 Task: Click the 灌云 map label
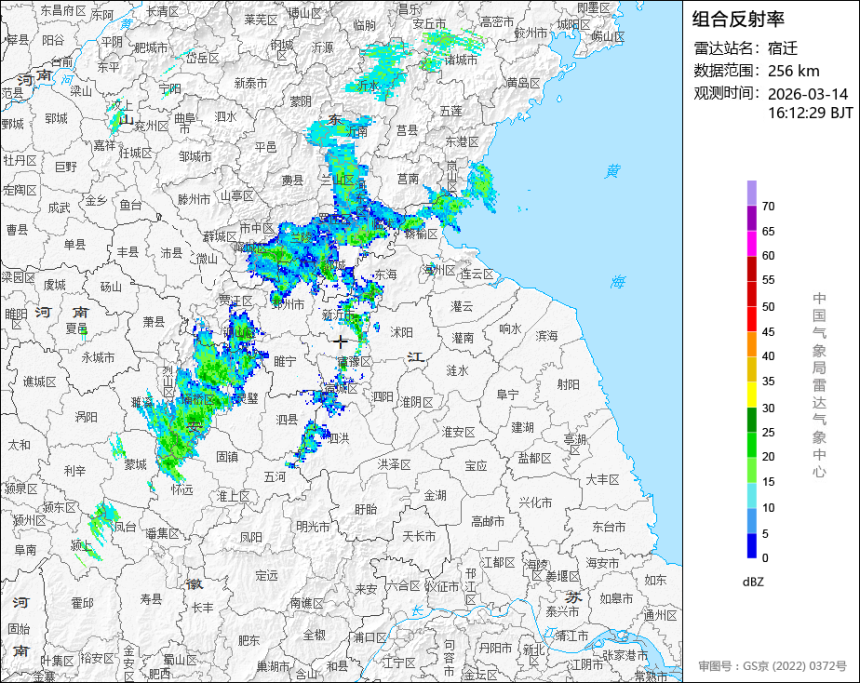point(462,307)
